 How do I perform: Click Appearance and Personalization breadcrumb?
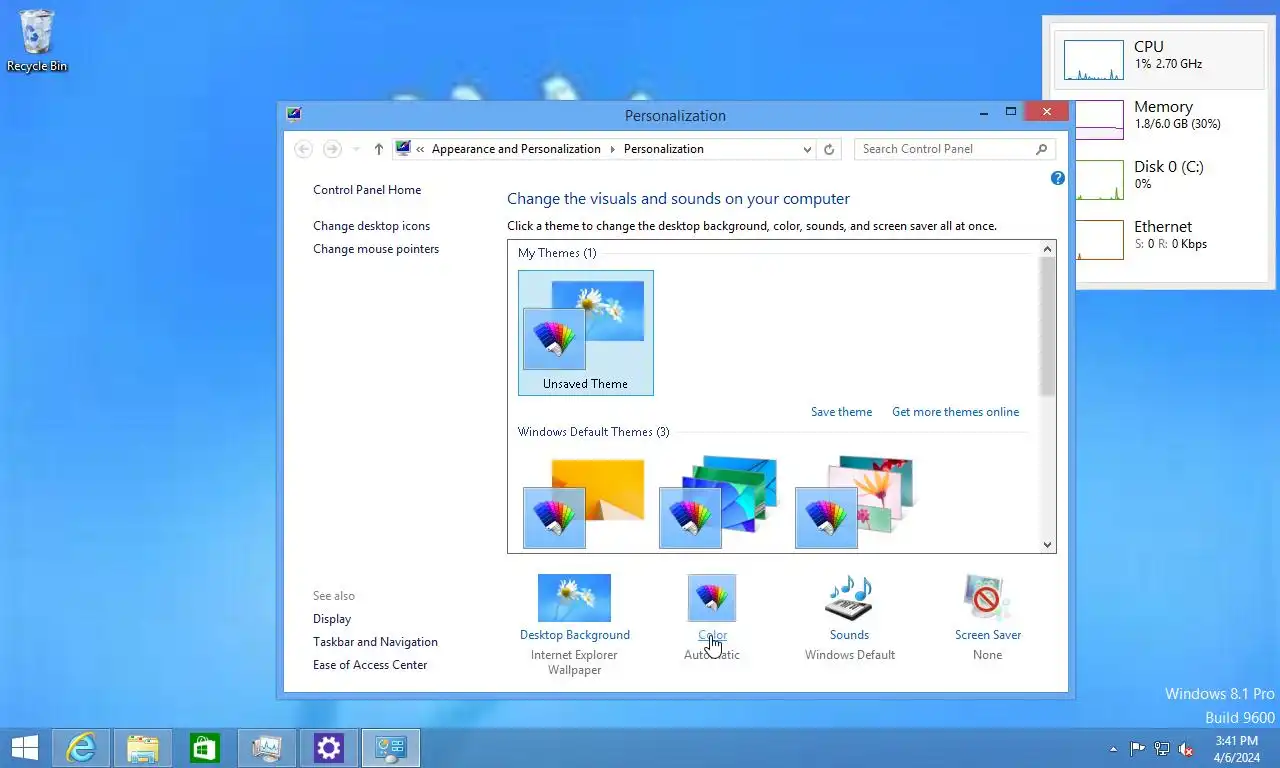click(516, 149)
